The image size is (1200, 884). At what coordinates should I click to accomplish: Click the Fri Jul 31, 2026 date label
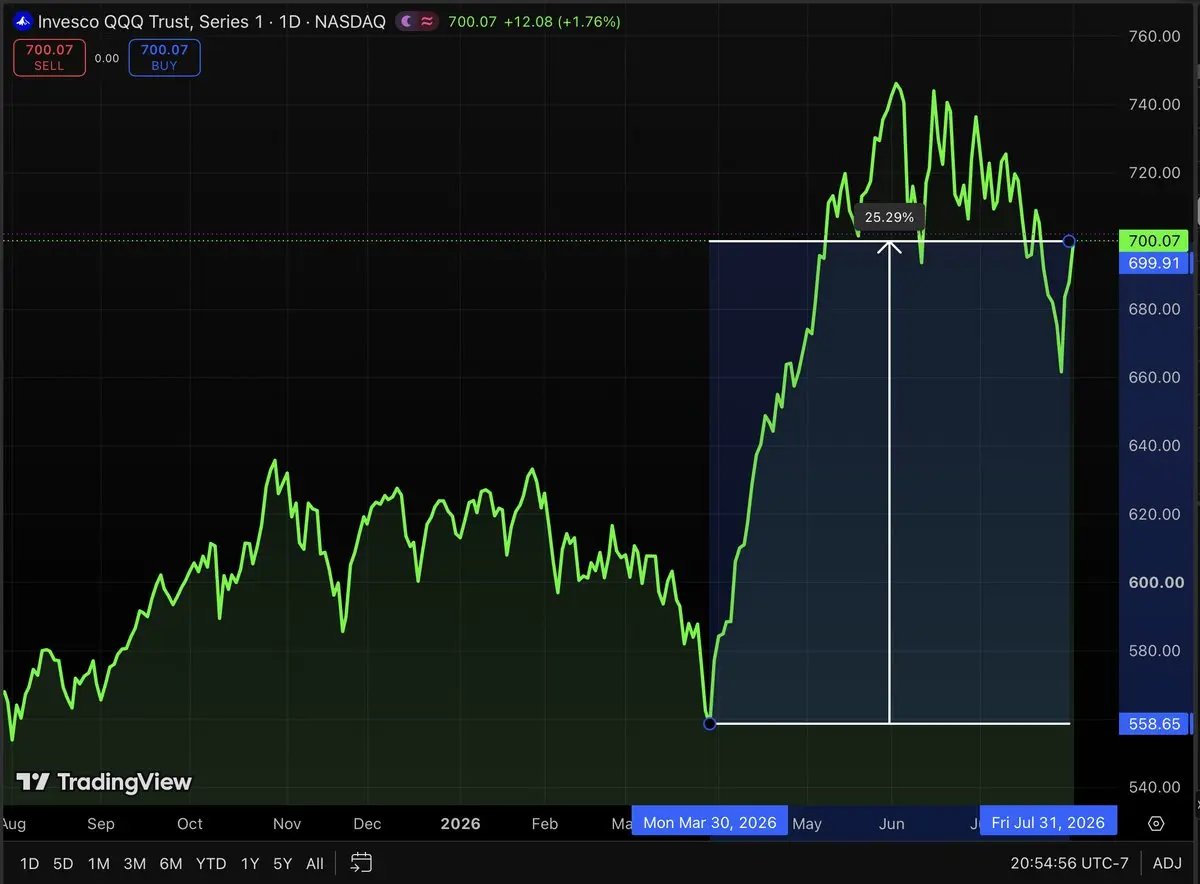1048,823
